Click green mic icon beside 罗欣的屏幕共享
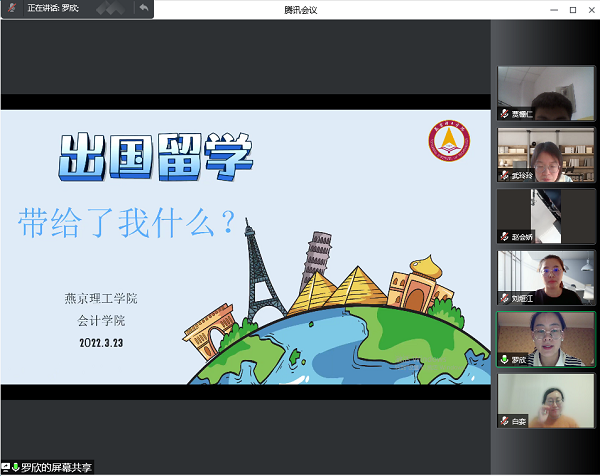Screen dimensions: 600x476 coord(16,467)
